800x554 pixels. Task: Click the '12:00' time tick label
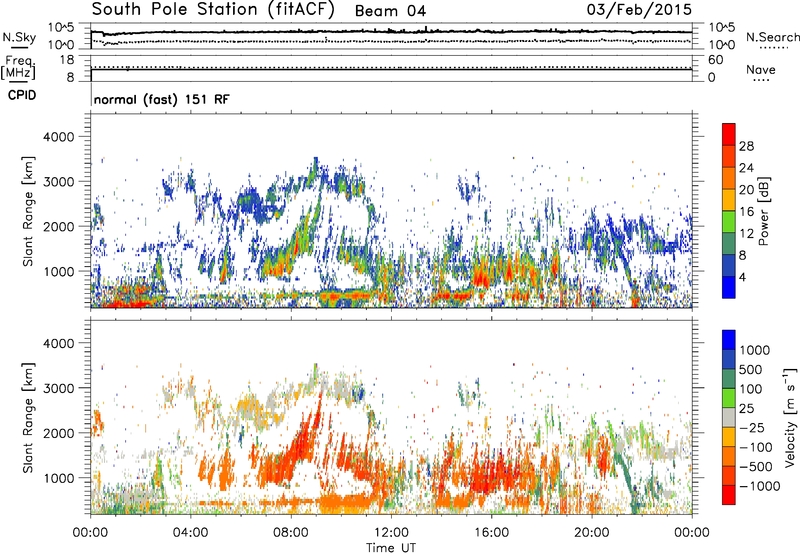click(x=391, y=532)
